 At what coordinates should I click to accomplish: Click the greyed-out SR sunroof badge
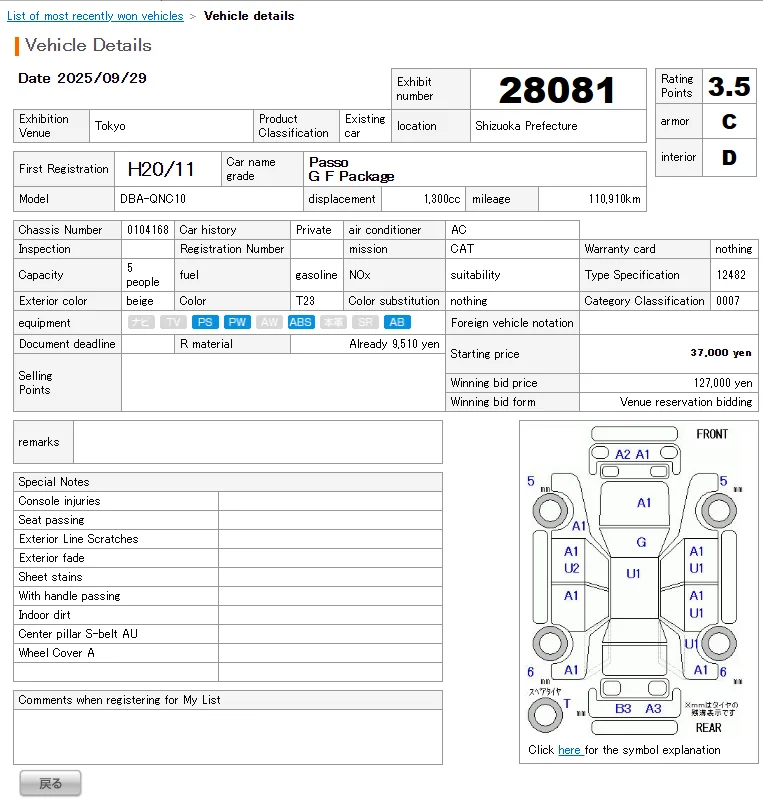pos(365,322)
